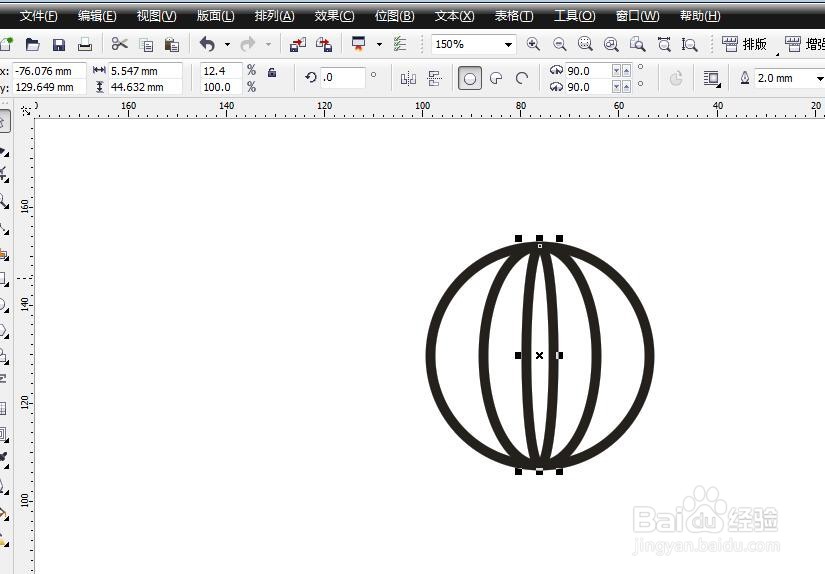Open the 文件(F) menu

(38, 16)
